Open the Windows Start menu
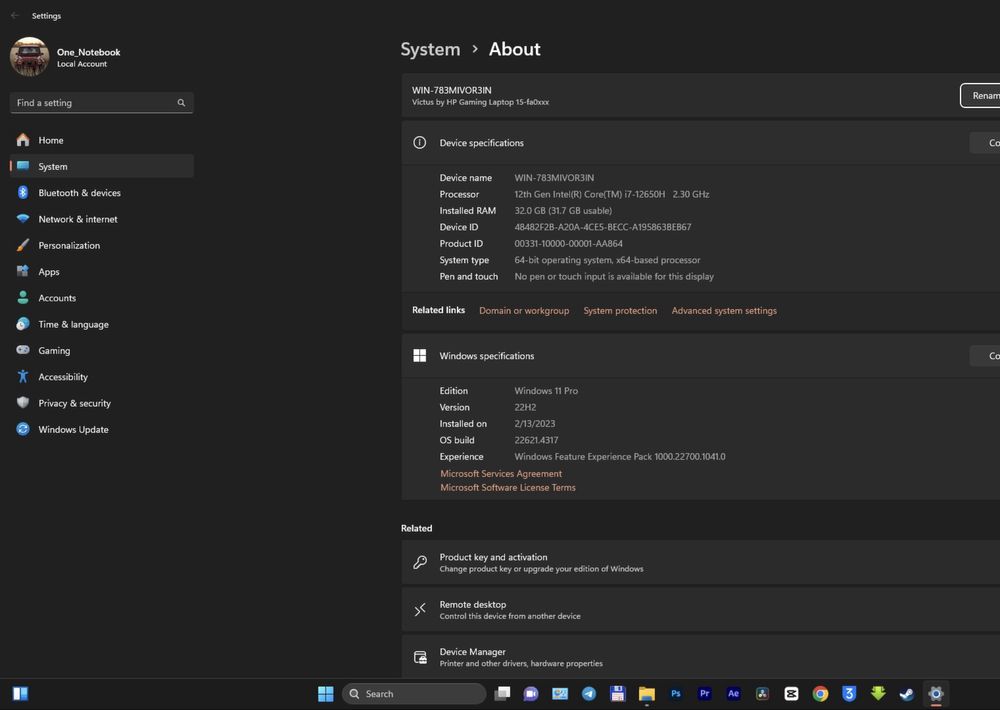Screen dimensions: 1000x710 (x=326, y=694)
